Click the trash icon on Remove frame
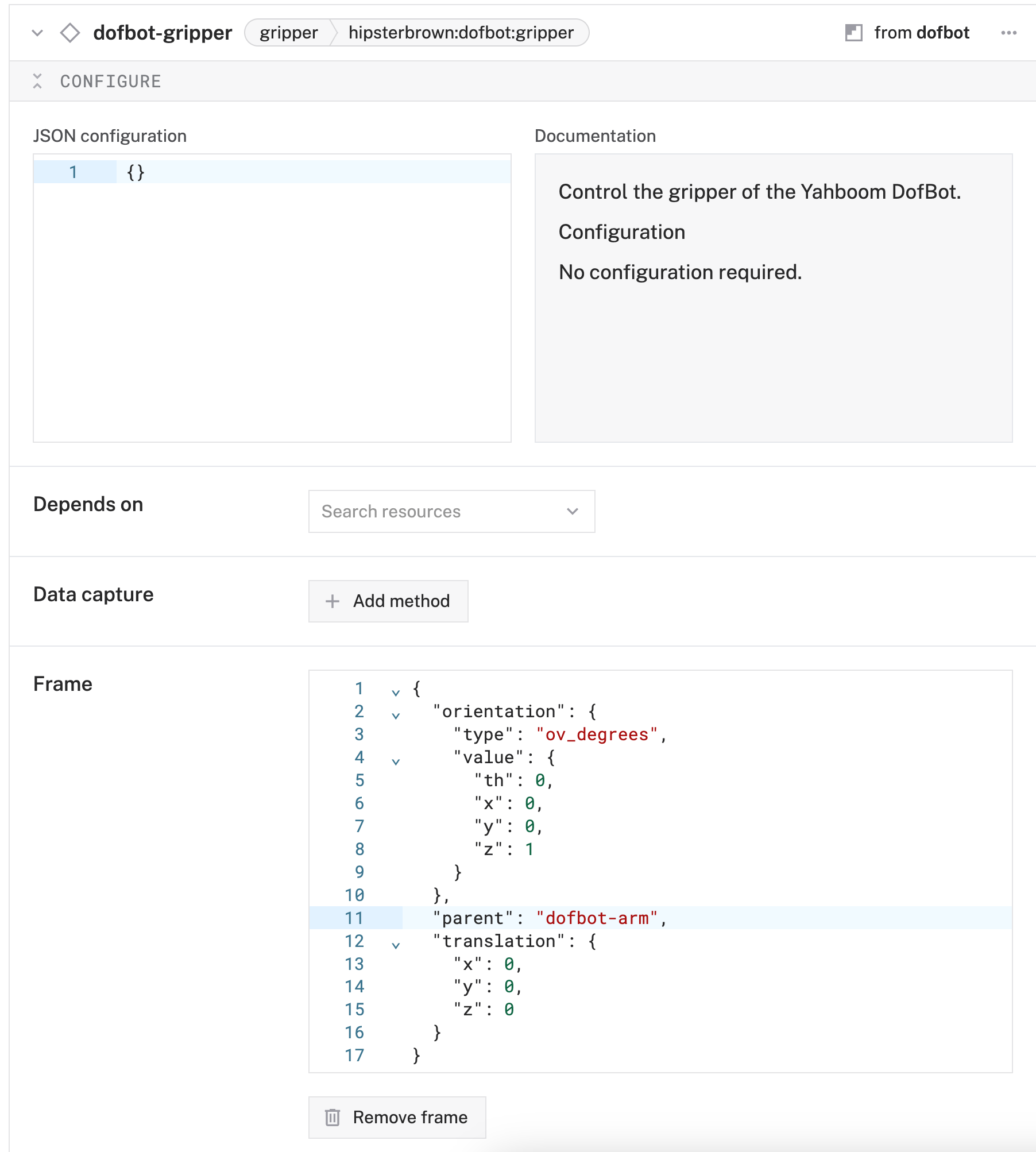The width and height of the screenshot is (1036, 1152). pyautogui.click(x=333, y=1118)
